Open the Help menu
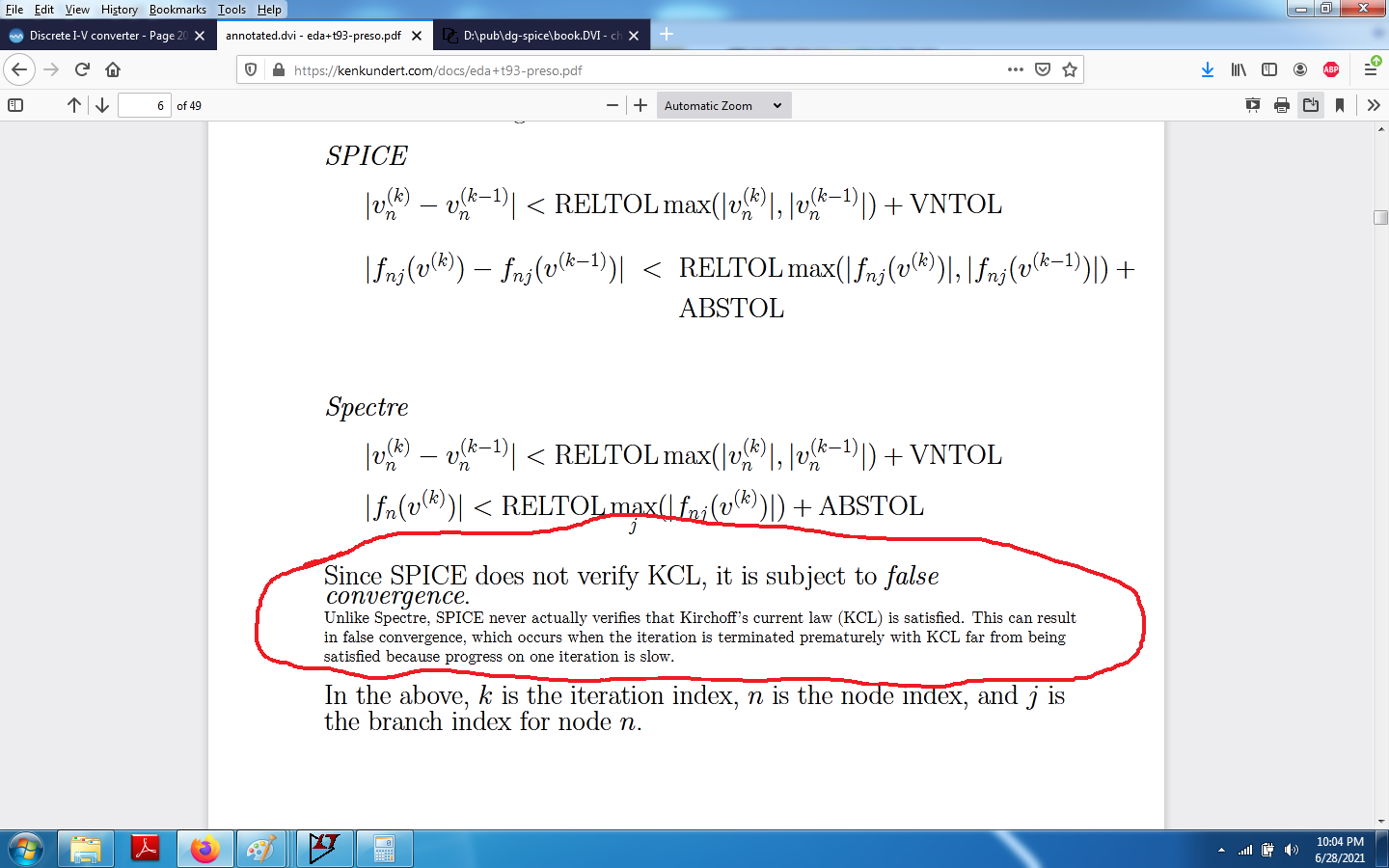Viewport: 1389px width, 868px height. [x=269, y=10]
